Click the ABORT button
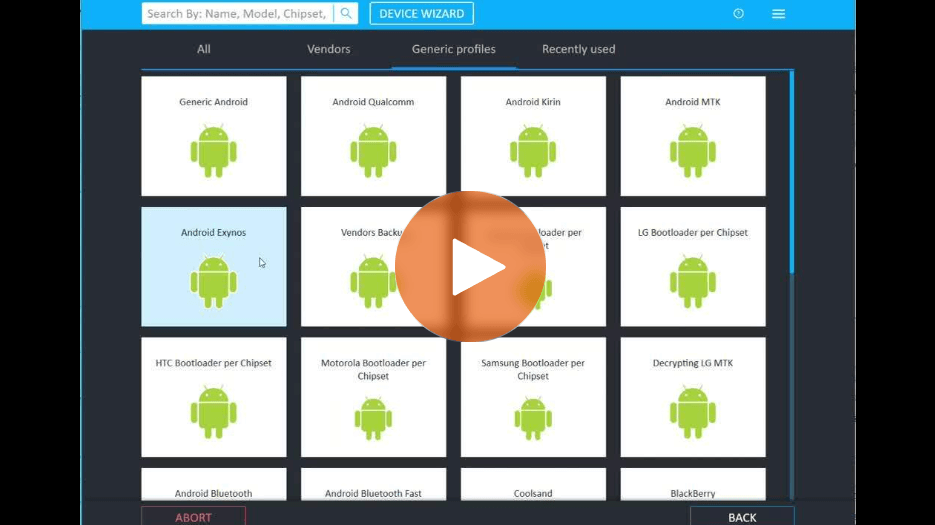 point(193,516)
